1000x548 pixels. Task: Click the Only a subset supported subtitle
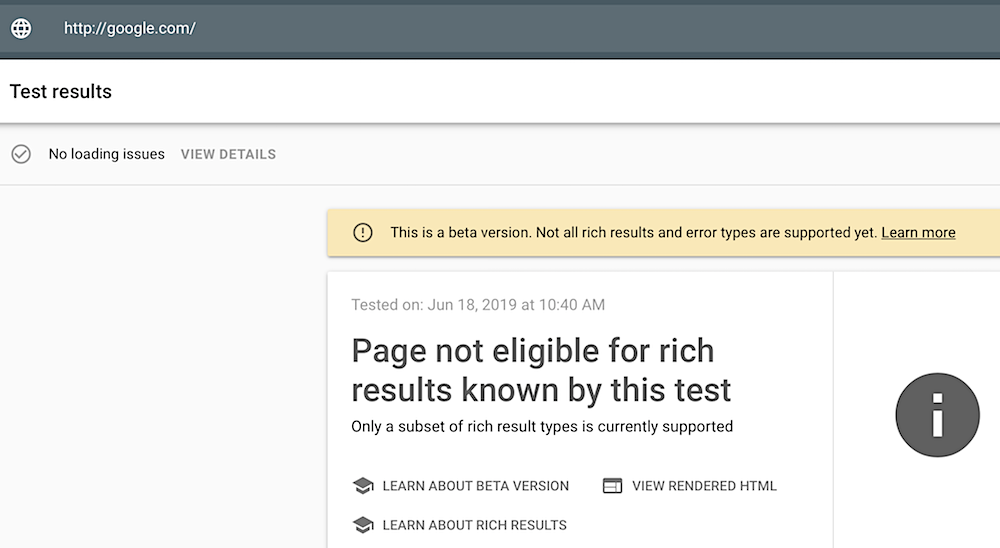click(x=542, y=426)
